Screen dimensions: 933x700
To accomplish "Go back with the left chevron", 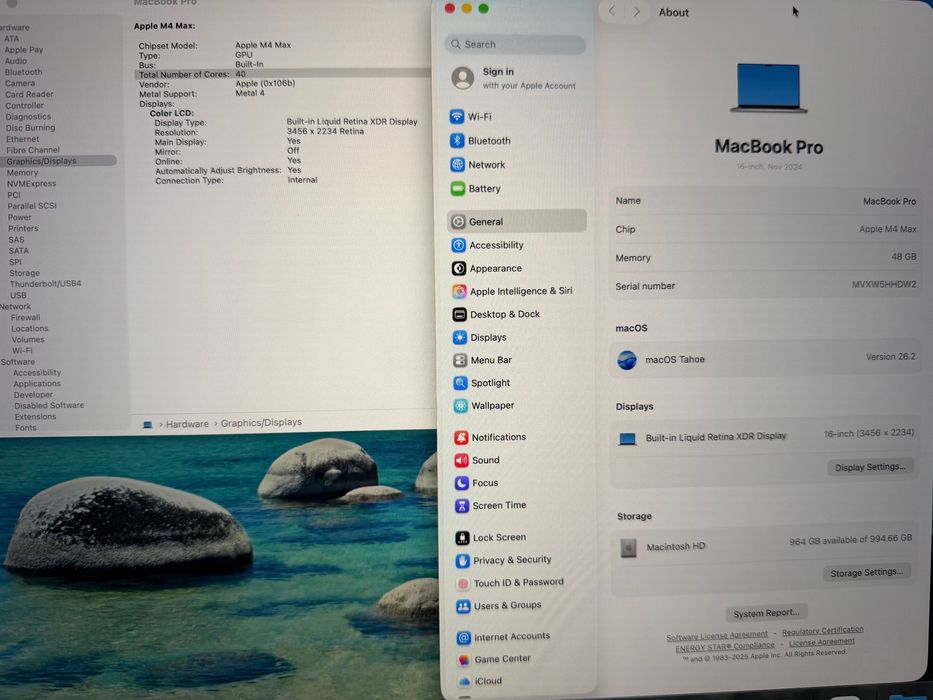I will (x=612, y=11).
